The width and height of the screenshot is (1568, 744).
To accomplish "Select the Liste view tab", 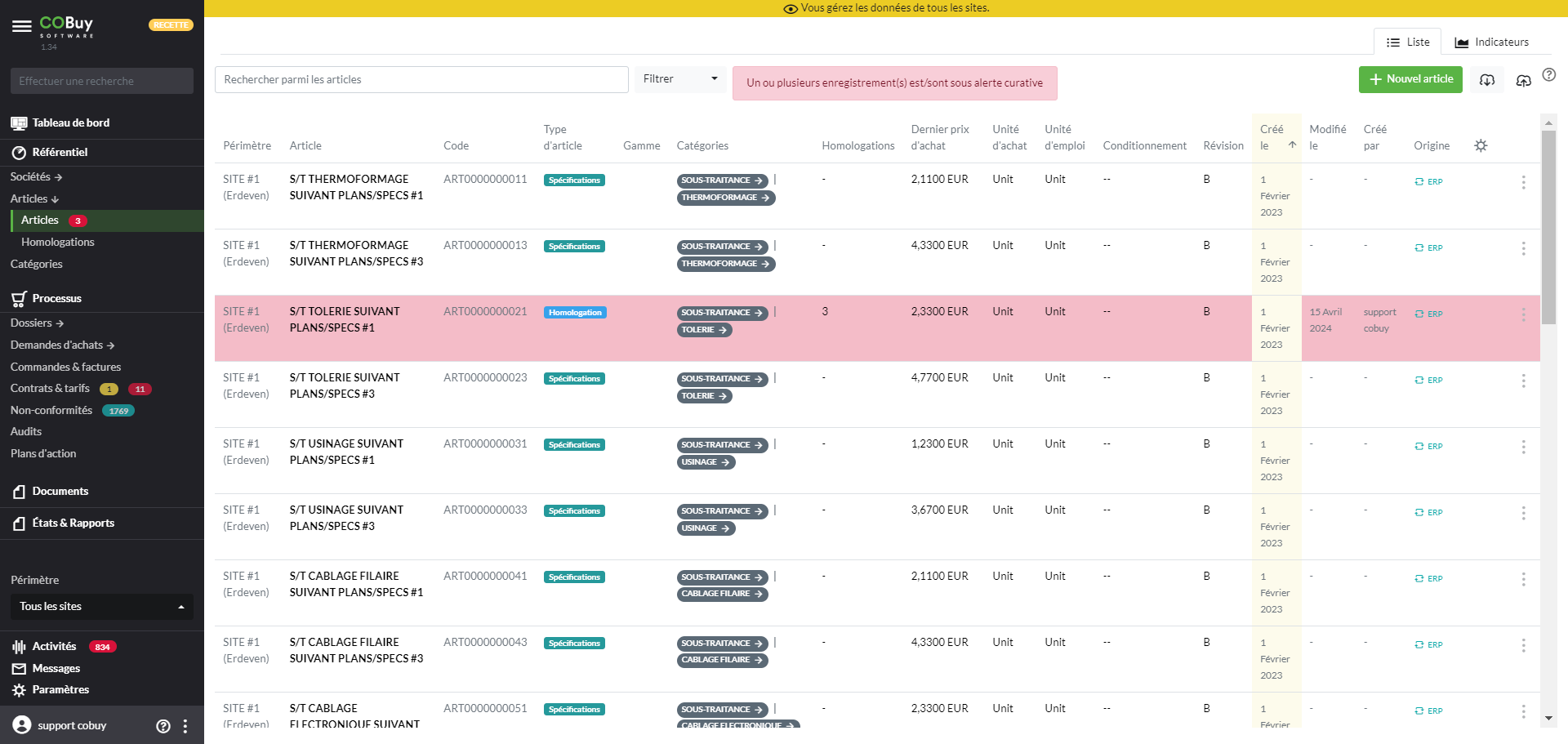I will [1407, 42].
